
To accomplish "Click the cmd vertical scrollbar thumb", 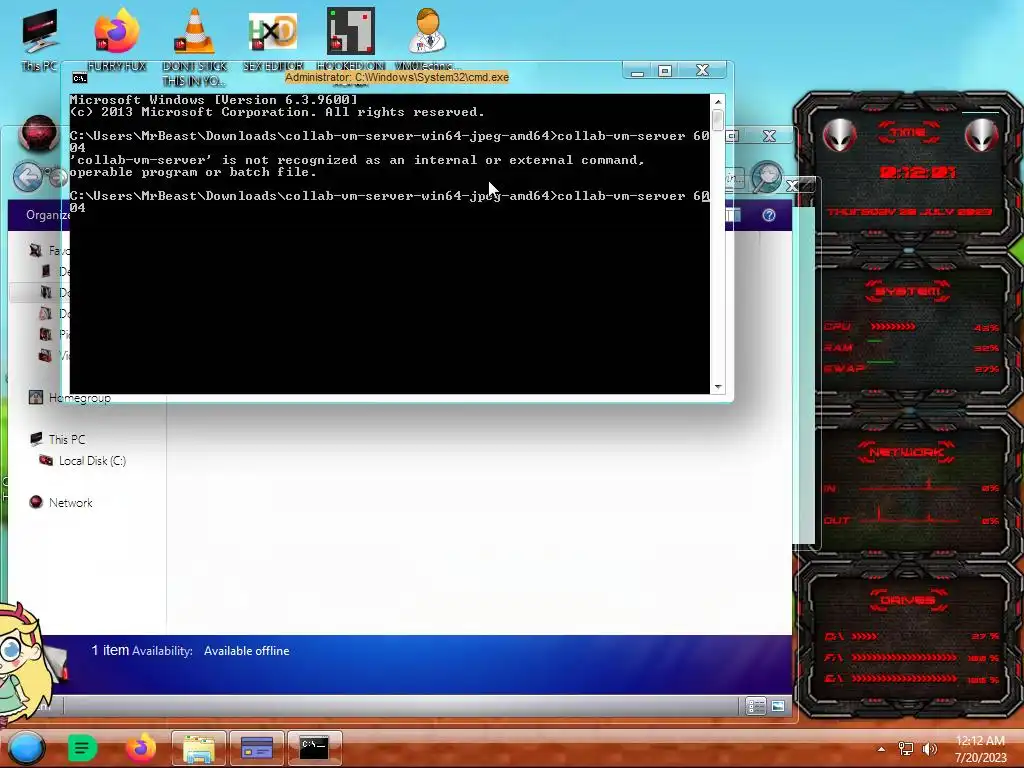I will (x=718, y=120).
